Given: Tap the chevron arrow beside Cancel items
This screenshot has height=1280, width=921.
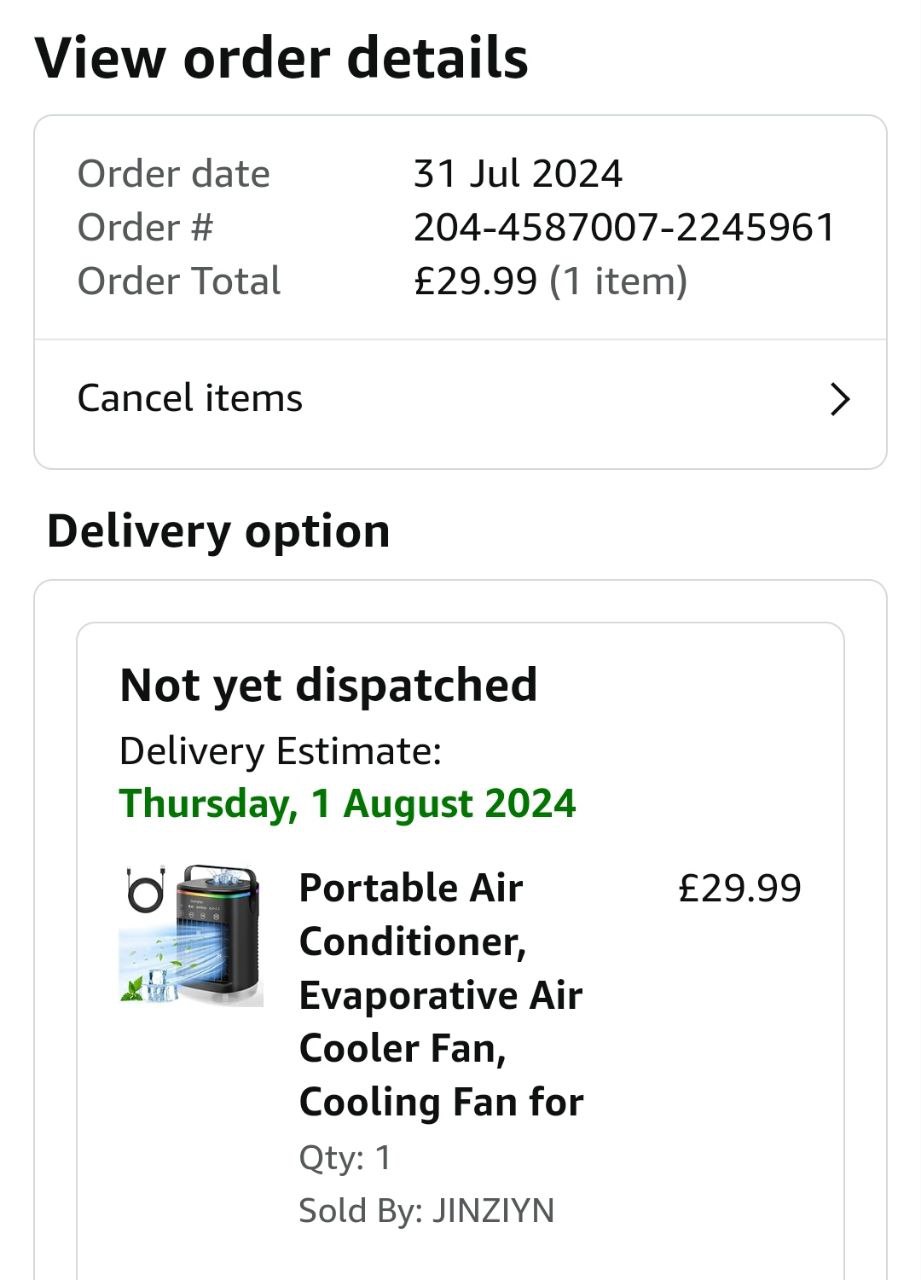Looking at the screenshot, I should (x=840, y=400).
